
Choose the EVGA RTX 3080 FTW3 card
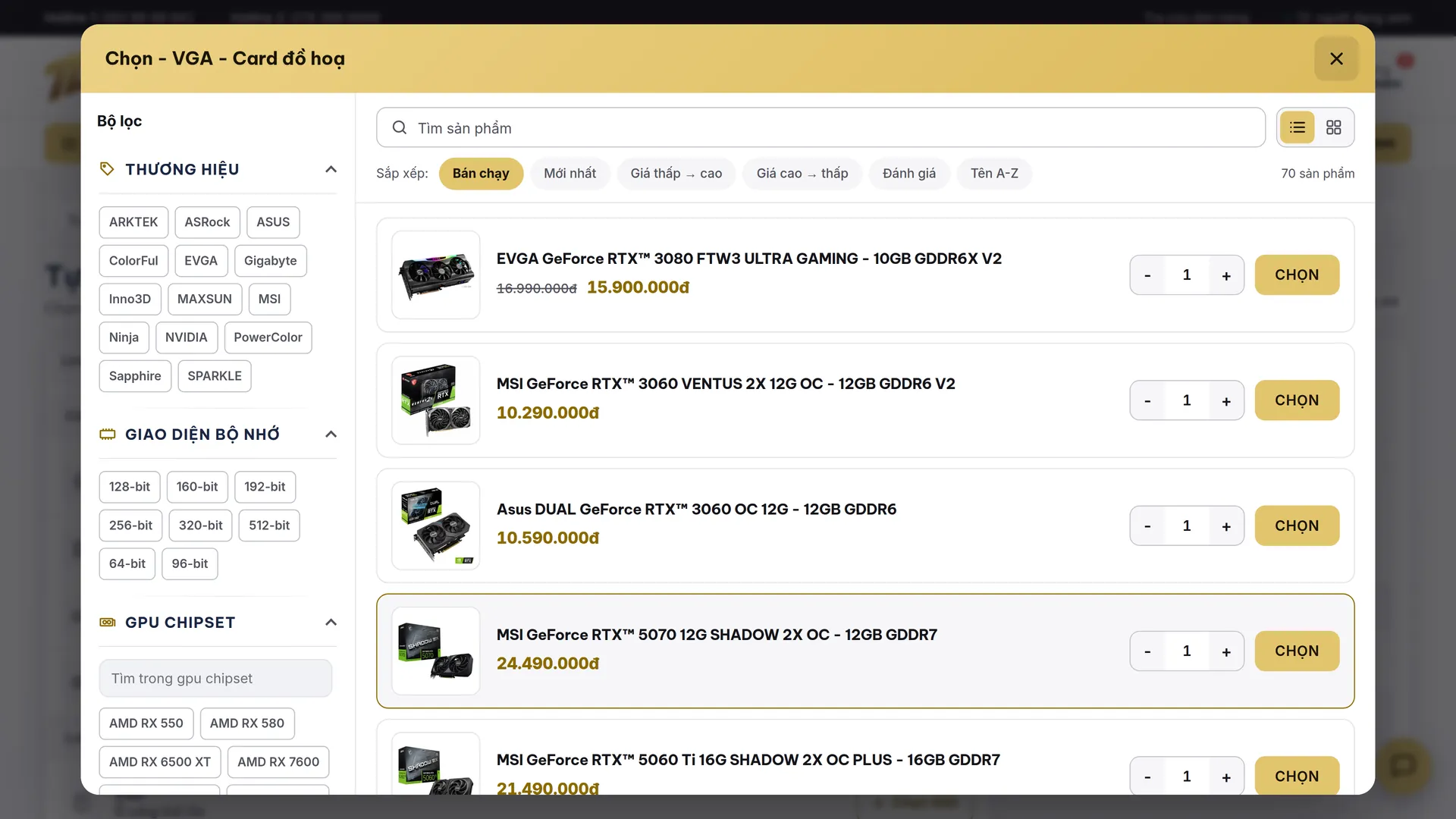[1297, 275]
